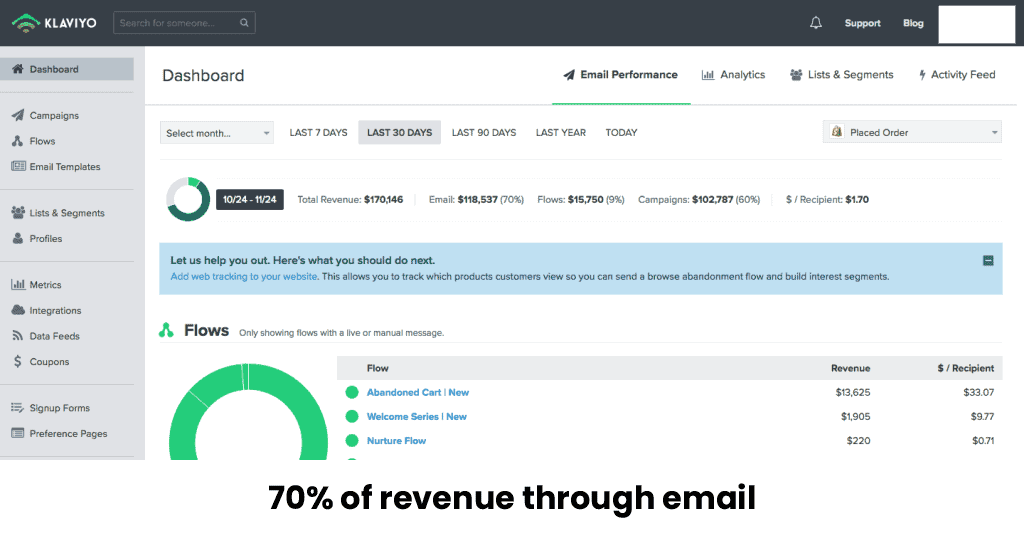The image size is (1024, 538).
Task: Click the Klaviyo logo icon
Action: [25, 23]
